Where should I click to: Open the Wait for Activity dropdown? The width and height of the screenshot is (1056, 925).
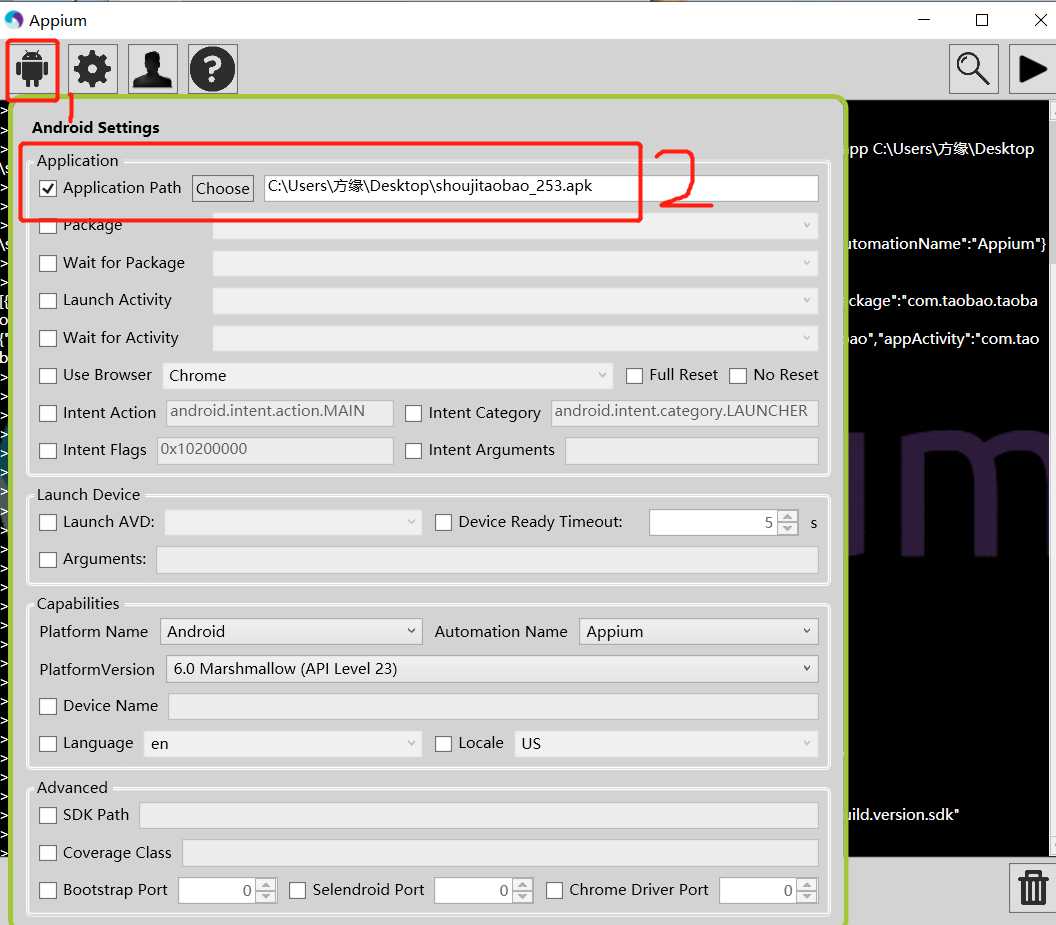515,338
